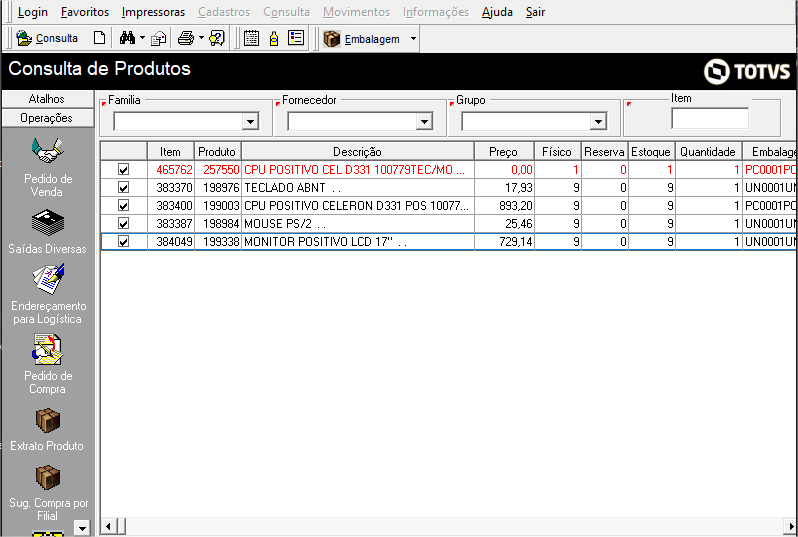Screen dimensions: 798x537
Task: Select item number 383387 cell
Action: pyautogui.click(x=171, y=223)
